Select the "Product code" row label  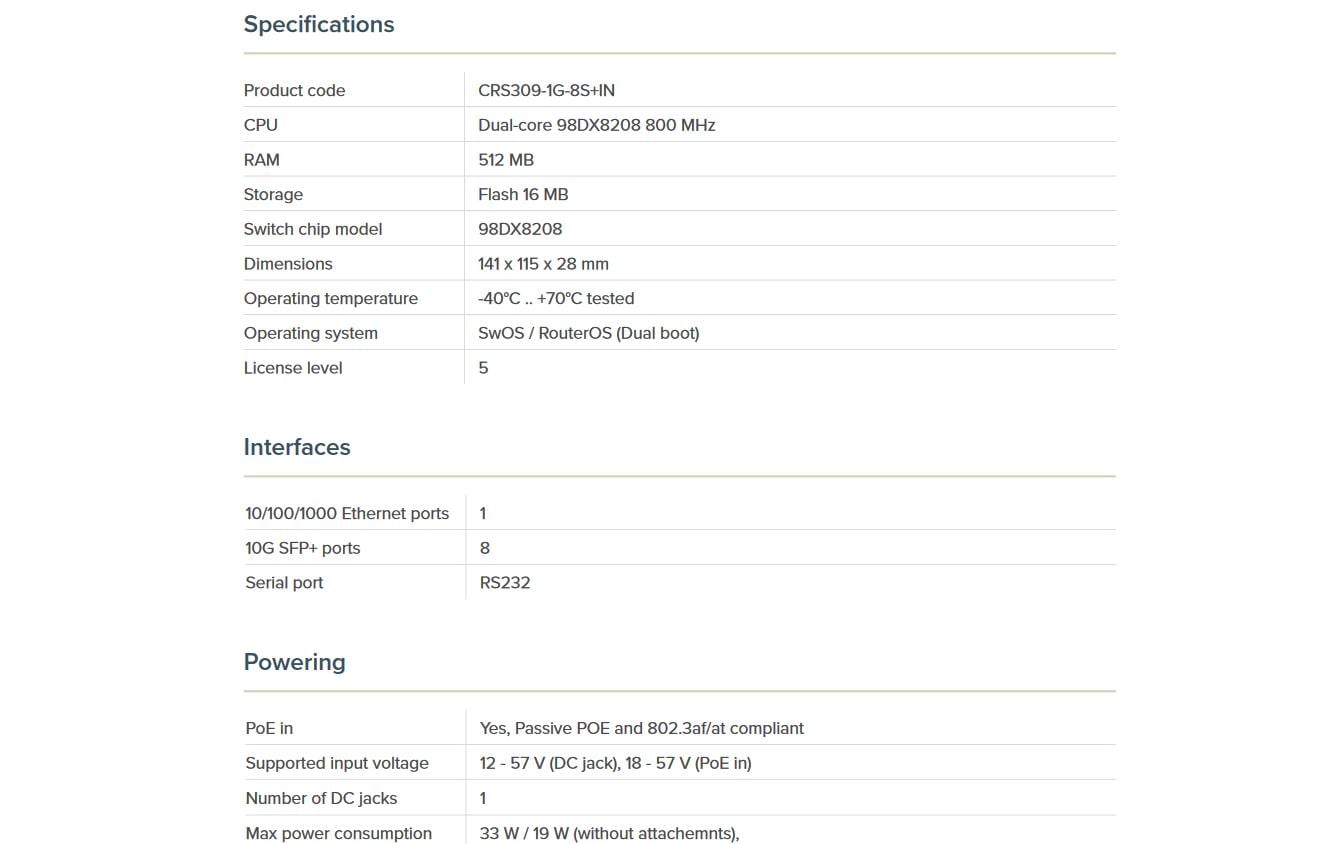pos(294,90)
